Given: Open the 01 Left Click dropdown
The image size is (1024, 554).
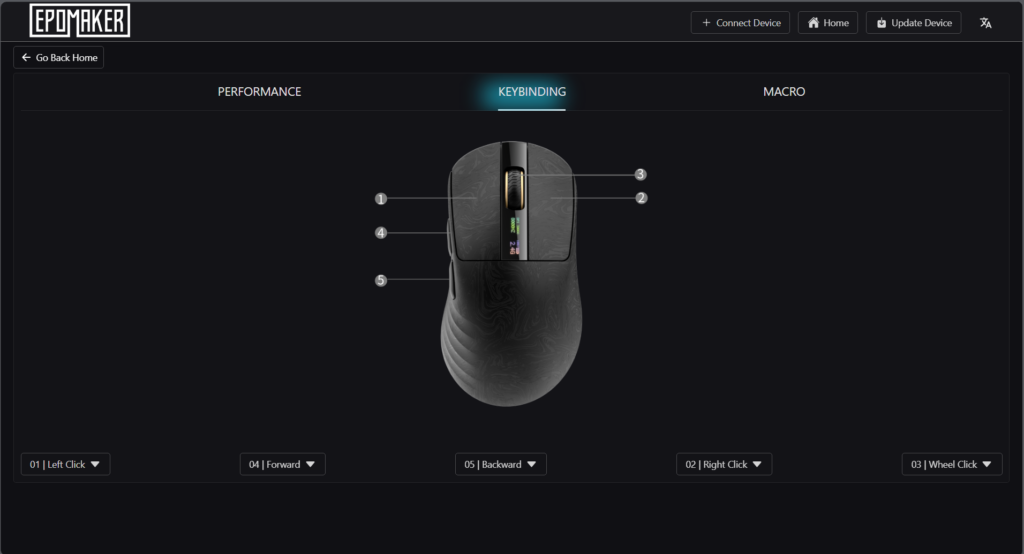Looking at the screenshot, I should pyautogui.click(x=65, y=464).
